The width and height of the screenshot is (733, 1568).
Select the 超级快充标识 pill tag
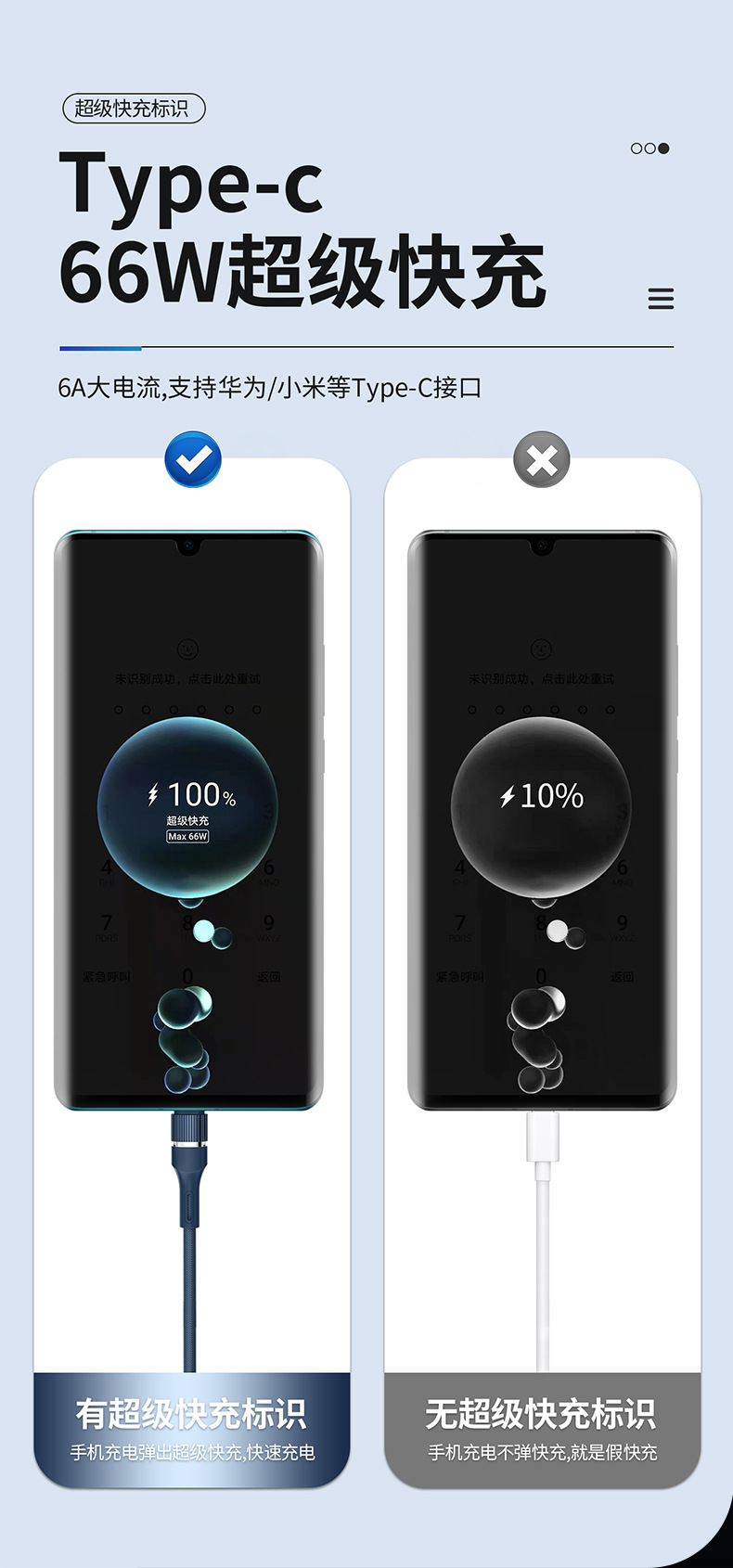click(134, 109)
